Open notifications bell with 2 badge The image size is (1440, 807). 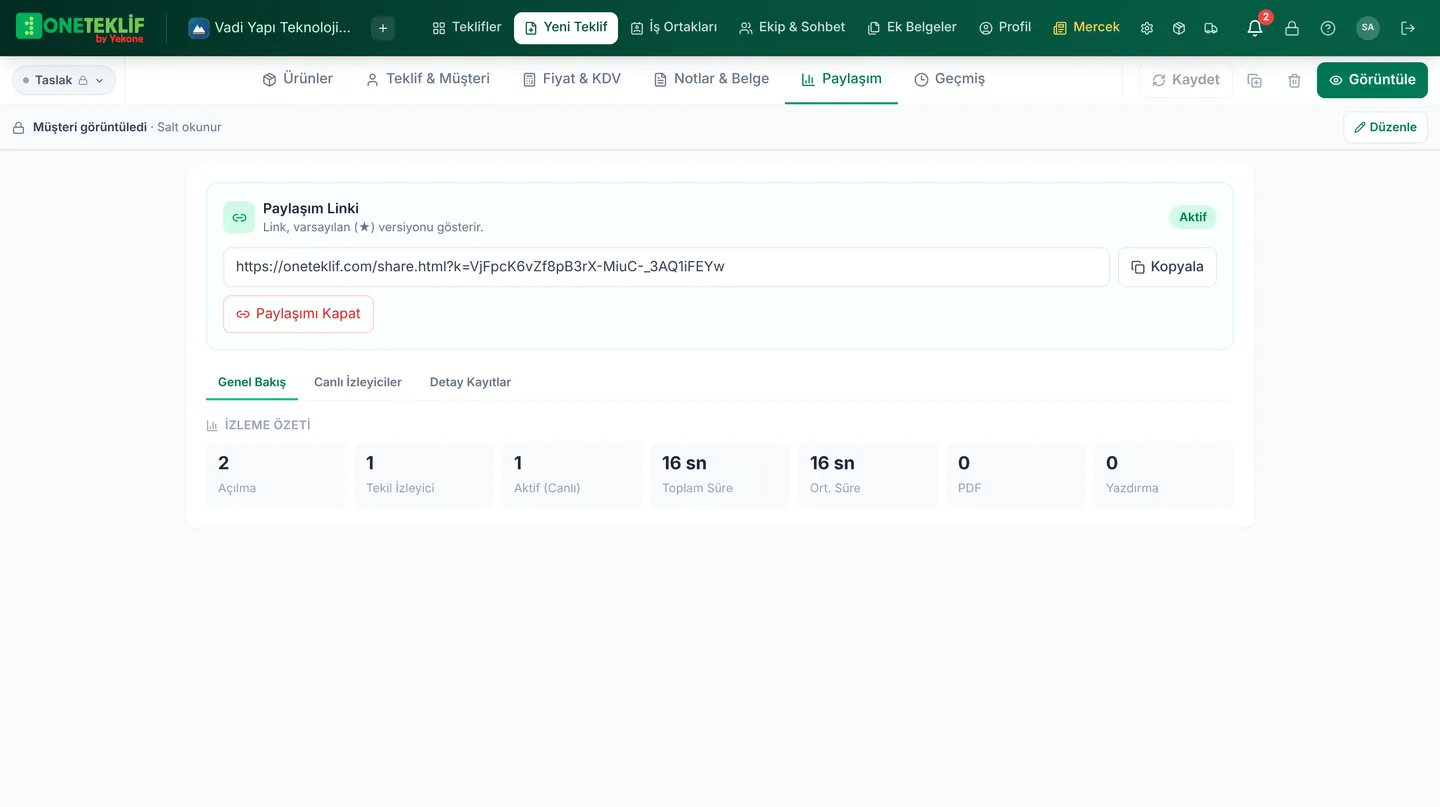(x=1255, y=28)
